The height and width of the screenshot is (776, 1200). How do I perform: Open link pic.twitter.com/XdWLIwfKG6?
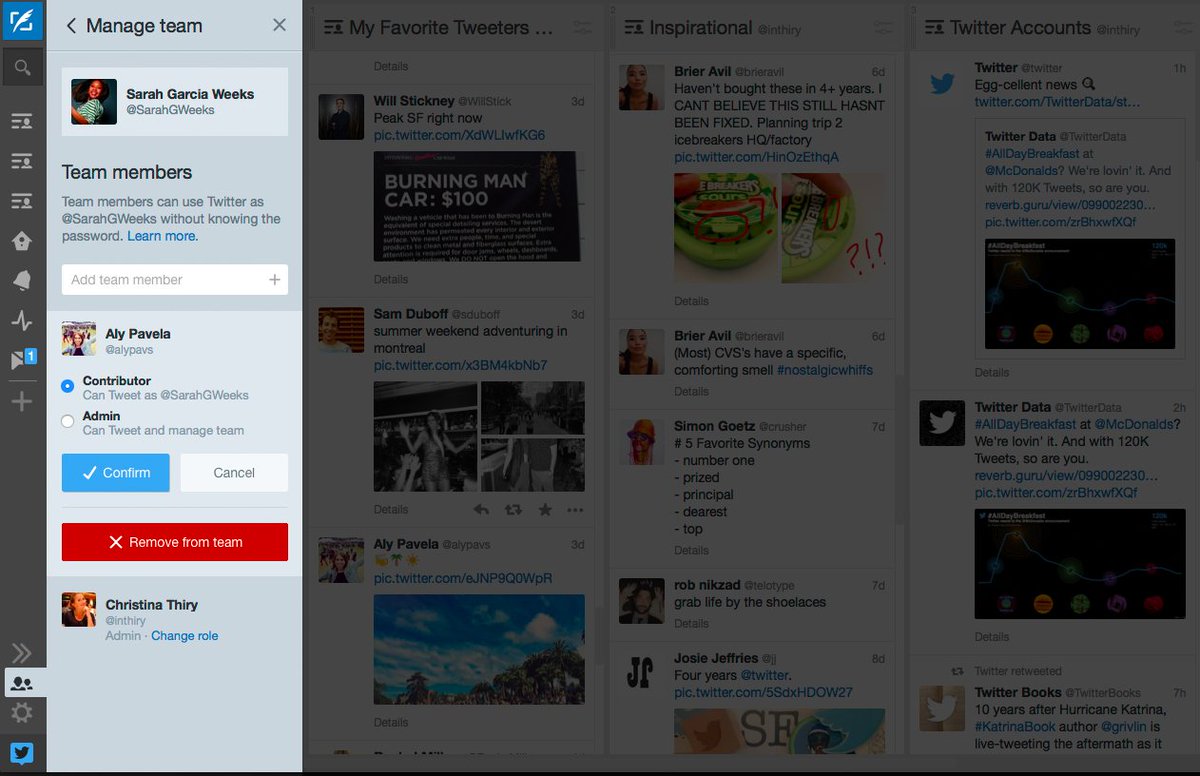(460, 135)
